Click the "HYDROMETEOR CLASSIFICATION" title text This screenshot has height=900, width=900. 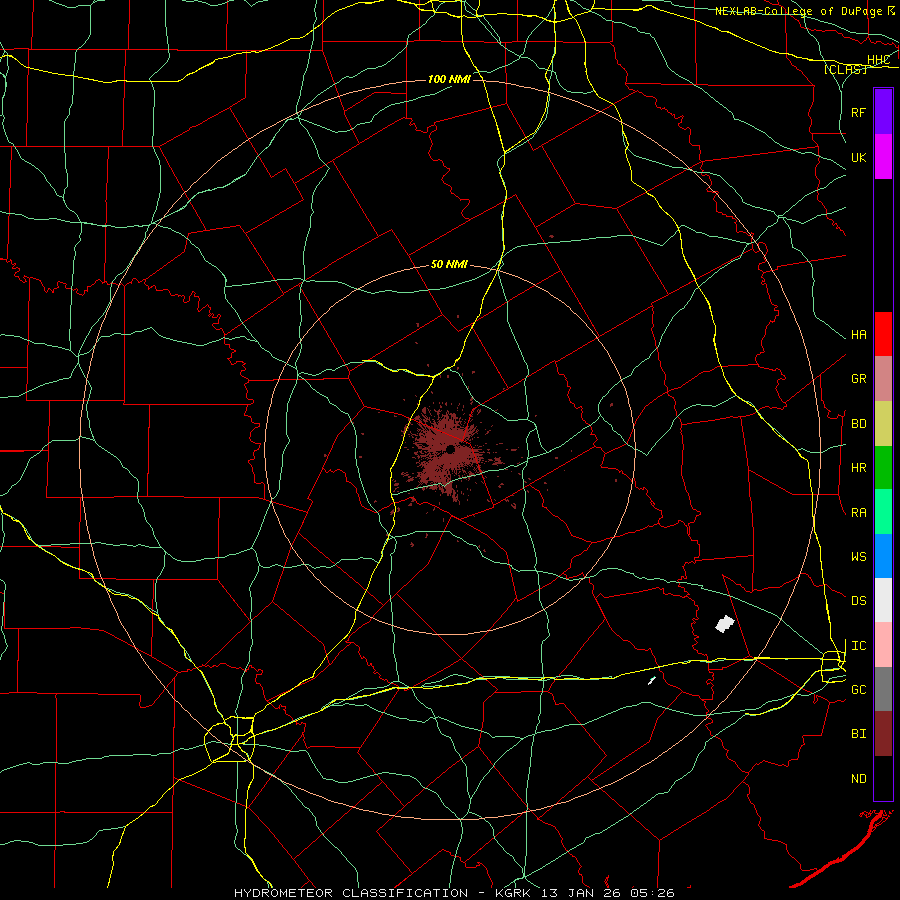(351, 893)
